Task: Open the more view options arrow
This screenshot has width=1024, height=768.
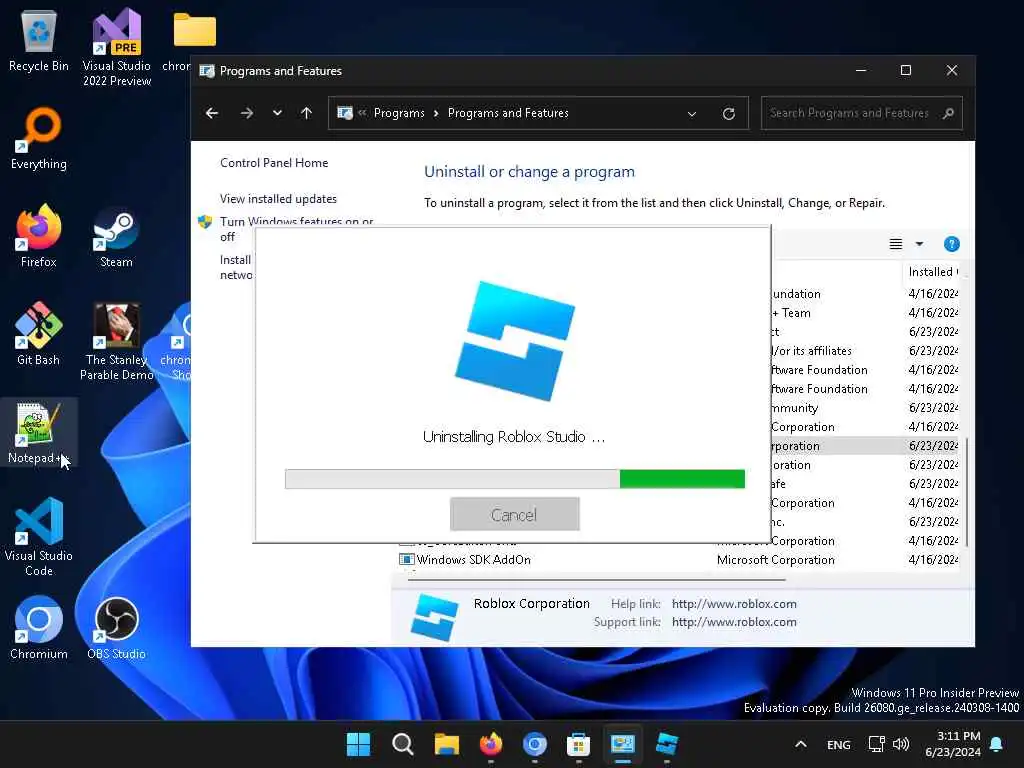Action: click(x=920, y=244)
